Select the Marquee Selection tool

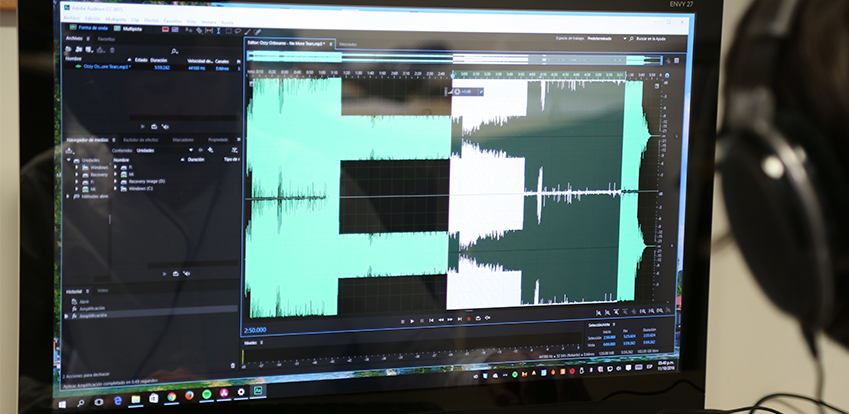click(228, 31)
